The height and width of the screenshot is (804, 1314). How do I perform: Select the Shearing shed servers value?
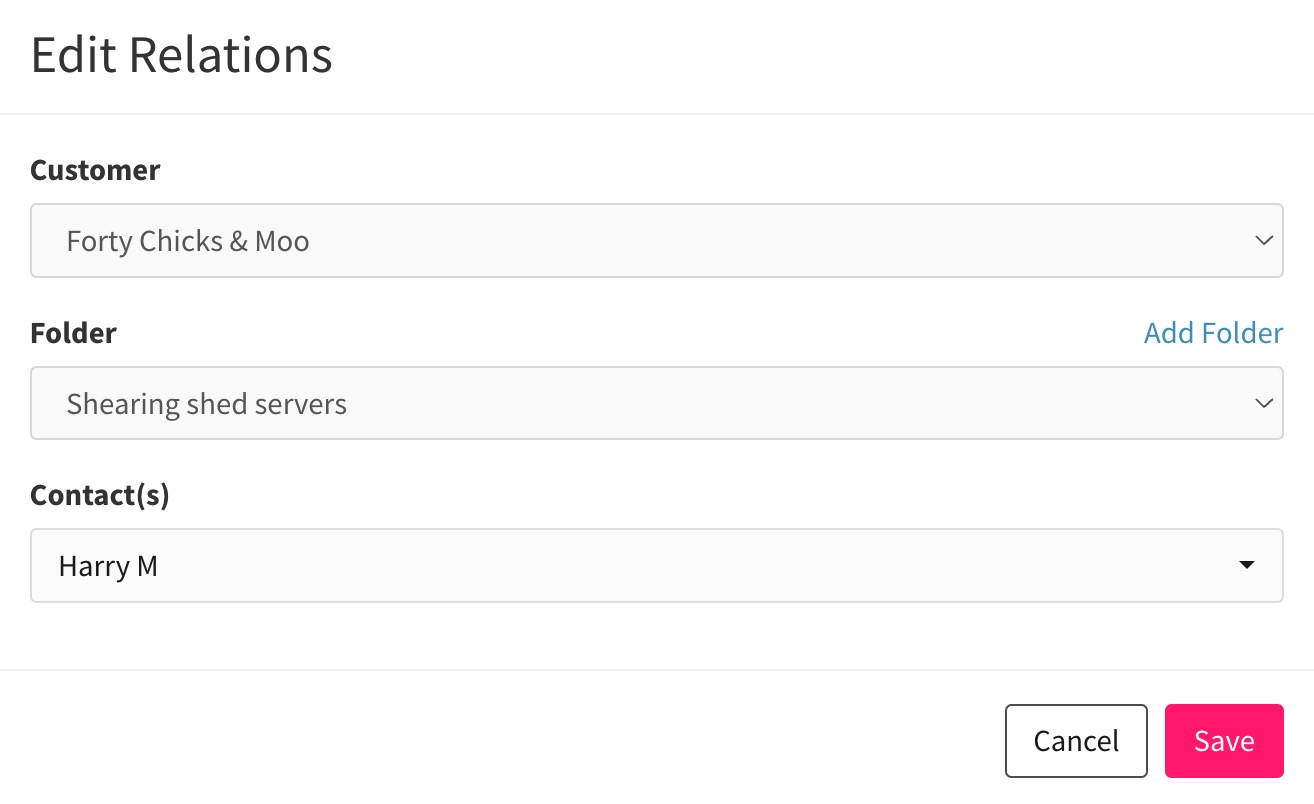207,404
